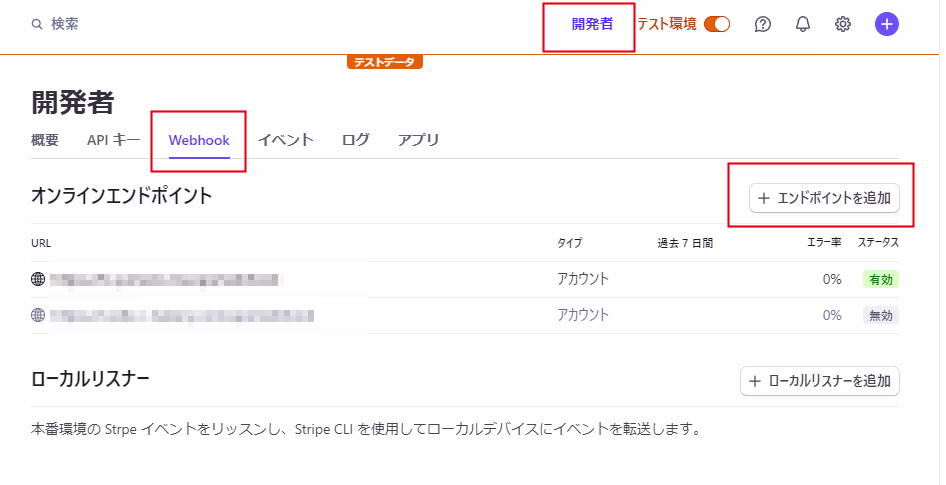Click the ローカルリスナーを追加 button
The height and width of the screenshot is (485, 946).
click(820, 381)
